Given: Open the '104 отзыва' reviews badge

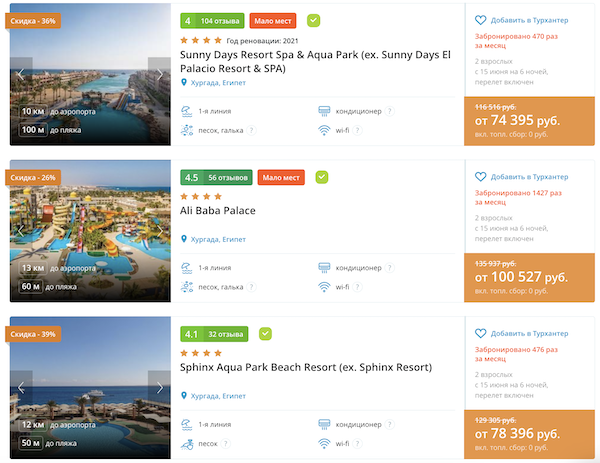Looking at the screenshot, I should pyautogui.click(x=219, y=20).
